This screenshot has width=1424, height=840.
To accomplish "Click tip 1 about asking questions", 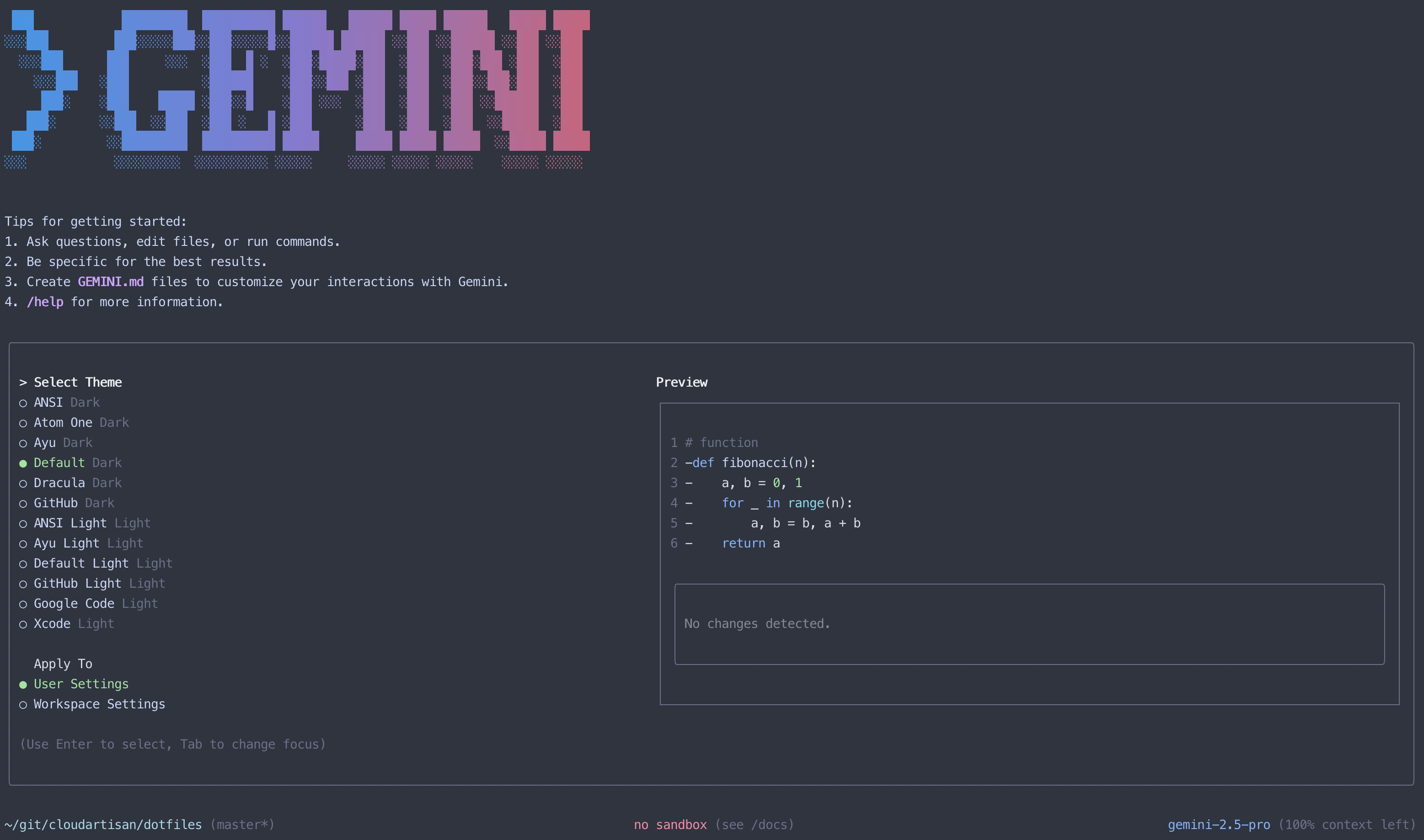I will point(172,242).
